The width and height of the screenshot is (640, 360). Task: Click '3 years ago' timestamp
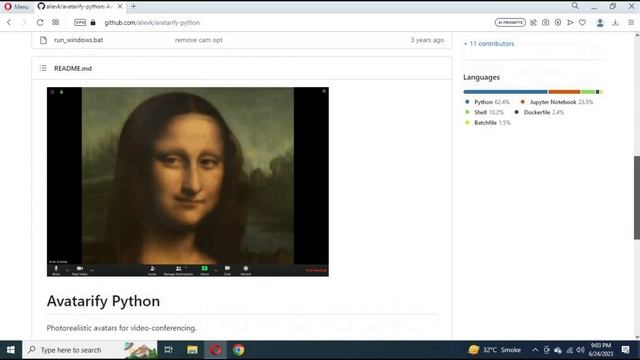coord(427,40)
